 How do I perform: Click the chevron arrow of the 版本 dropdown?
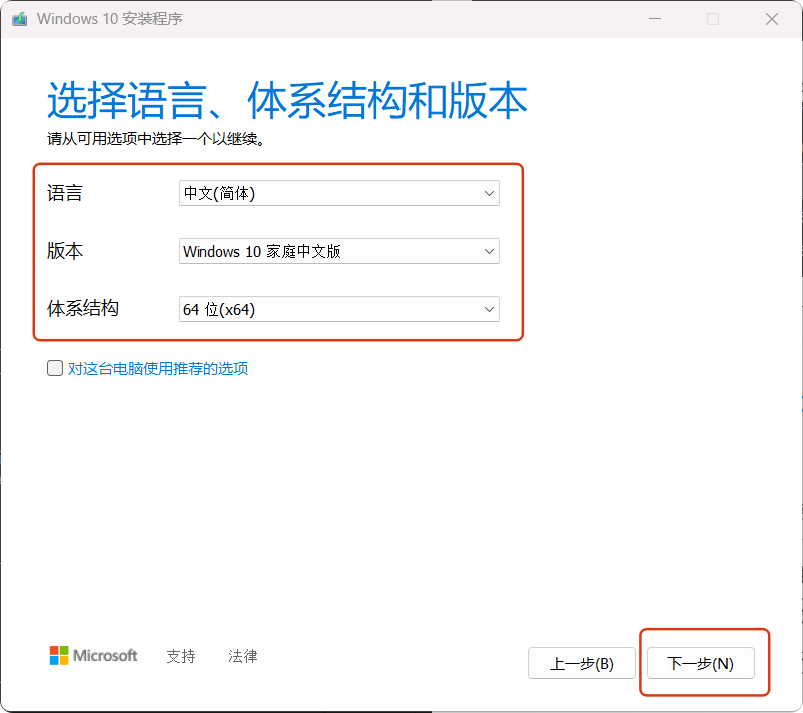tap(489, 252)
